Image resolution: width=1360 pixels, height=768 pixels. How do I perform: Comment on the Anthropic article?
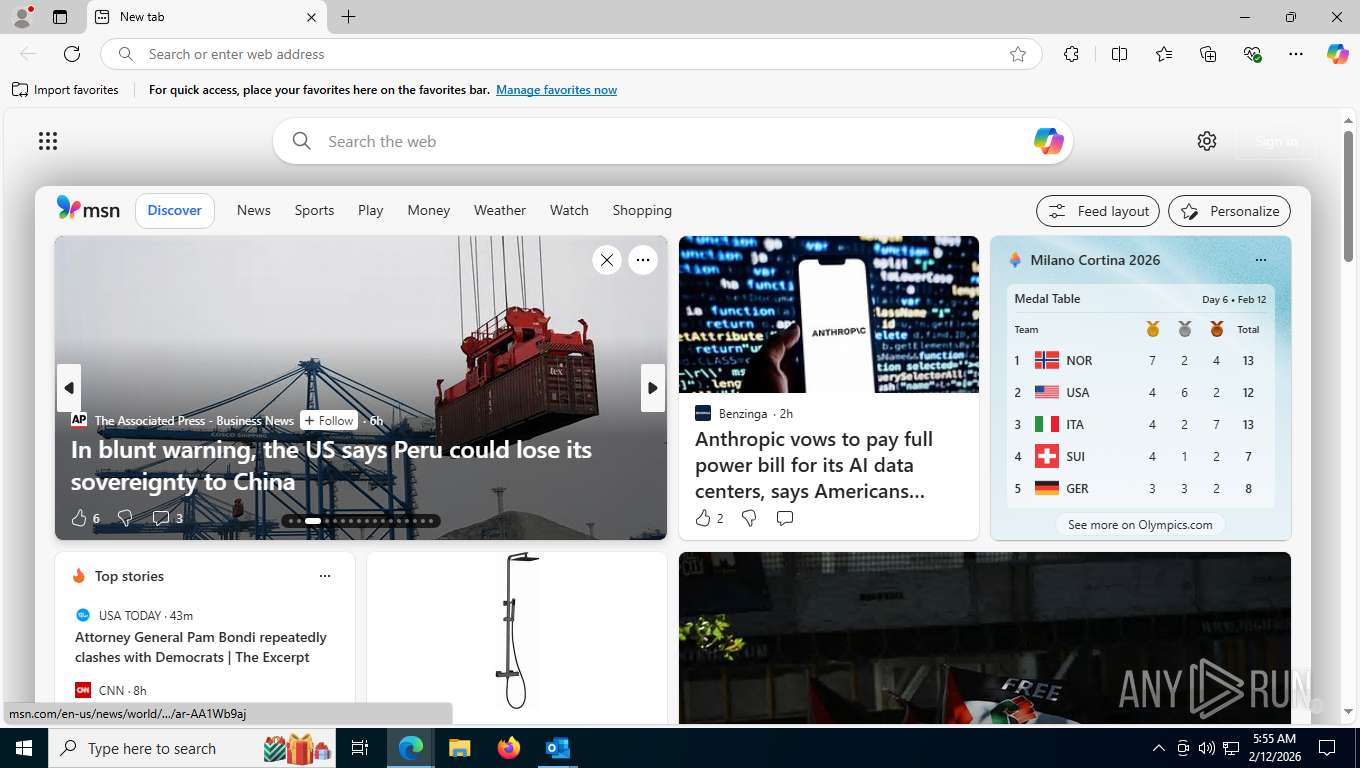click(x=785, y=518)
